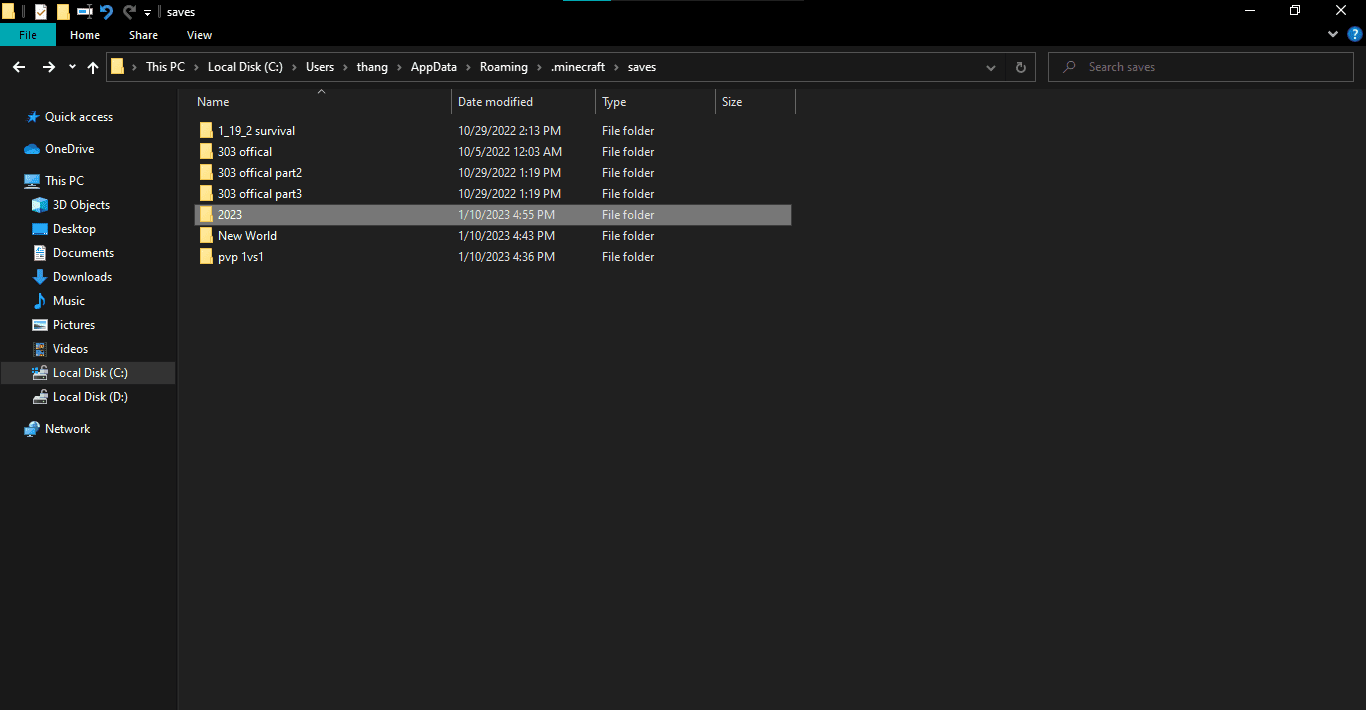Click date 10/29/2022 2:13 PM

pyautogui.click(x=509, y=131)
